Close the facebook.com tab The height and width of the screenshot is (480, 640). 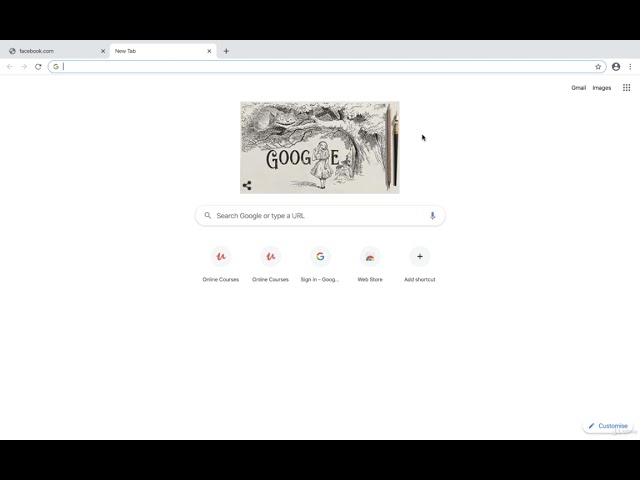[103, 51]
